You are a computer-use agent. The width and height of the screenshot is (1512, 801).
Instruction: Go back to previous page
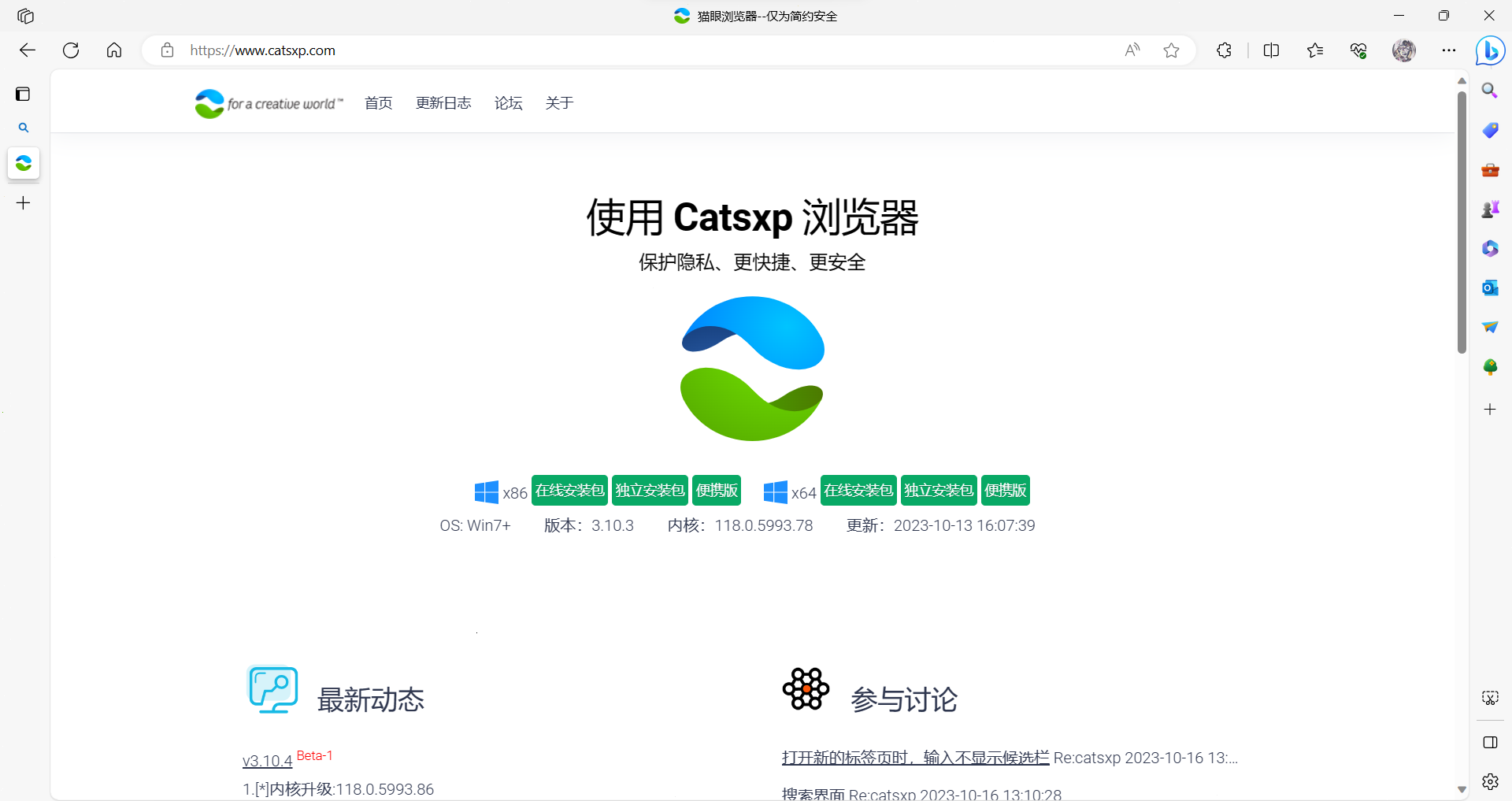point(28,50)
